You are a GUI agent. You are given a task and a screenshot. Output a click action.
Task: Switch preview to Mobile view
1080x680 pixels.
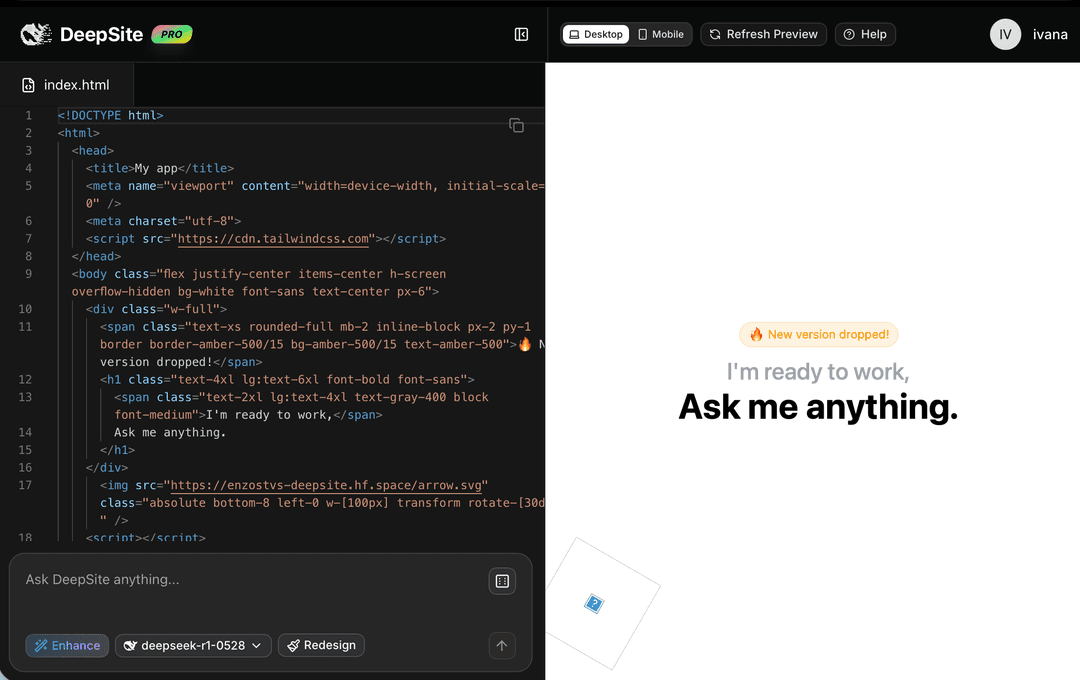661,33
